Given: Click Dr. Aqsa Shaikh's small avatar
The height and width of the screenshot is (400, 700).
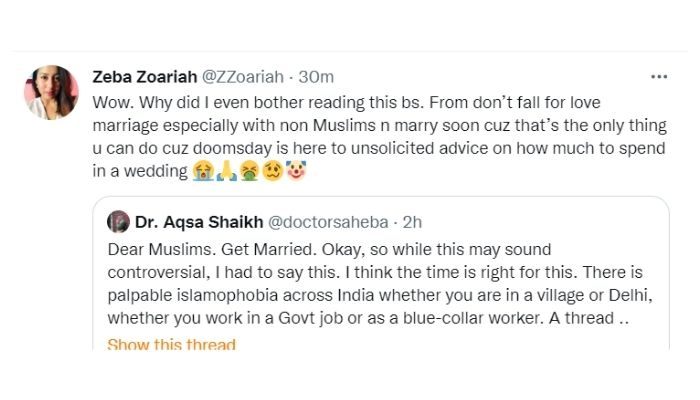Looking at the screenshot, I should coord(118,221).
